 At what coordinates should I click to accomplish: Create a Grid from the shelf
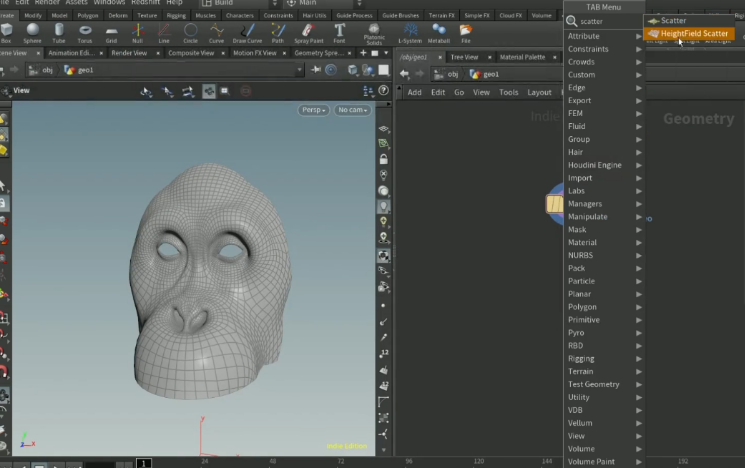click(x=111, y=31)
